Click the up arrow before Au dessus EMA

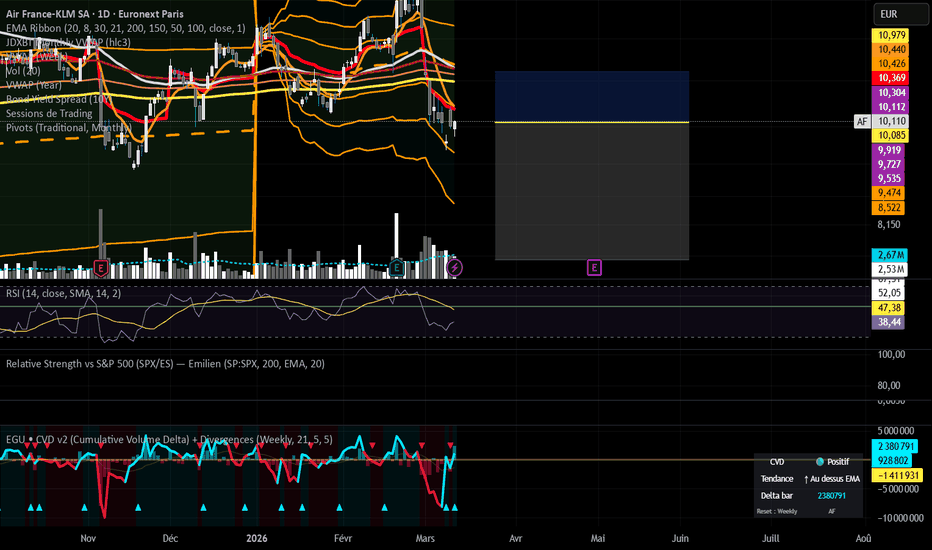[x=806, y=479]
